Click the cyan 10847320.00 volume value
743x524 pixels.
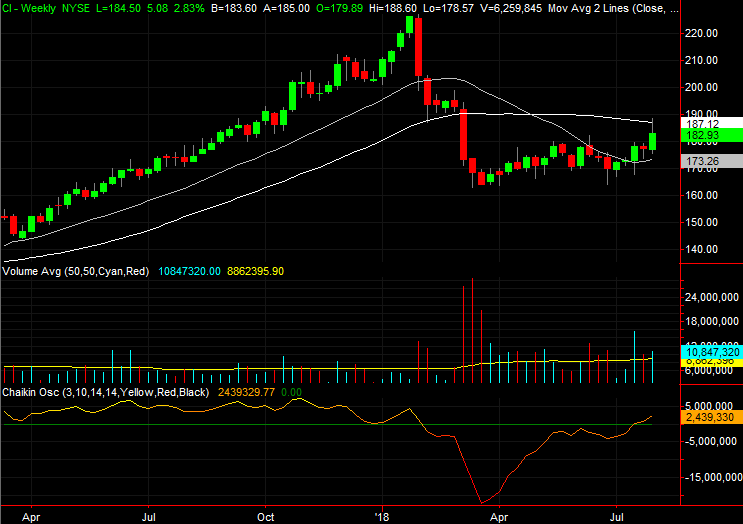point(190,271)
